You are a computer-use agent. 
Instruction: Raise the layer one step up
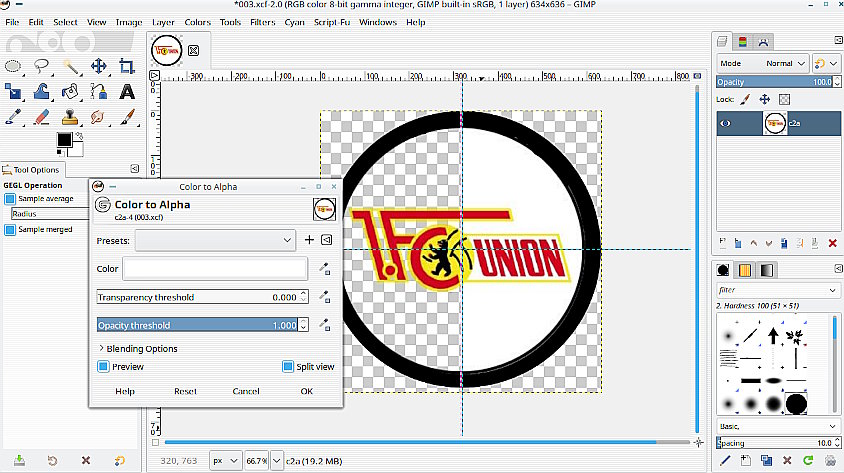pos(754,243)
